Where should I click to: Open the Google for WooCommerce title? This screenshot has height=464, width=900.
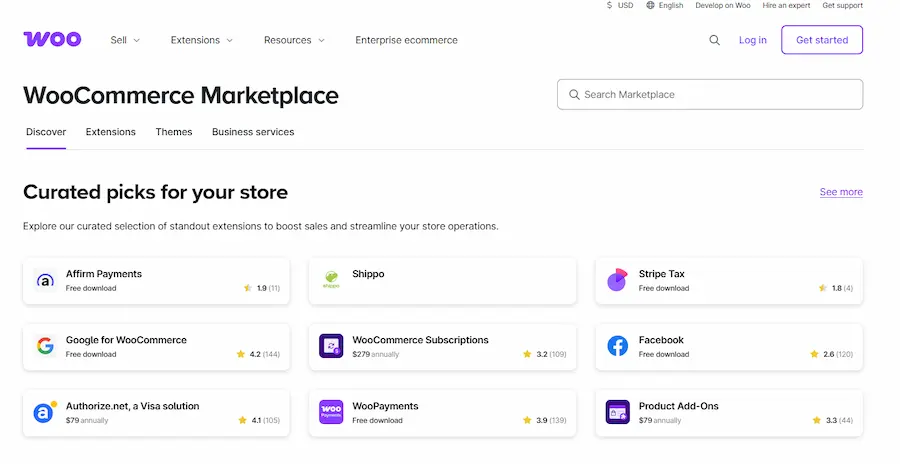[x=126, y=340]
